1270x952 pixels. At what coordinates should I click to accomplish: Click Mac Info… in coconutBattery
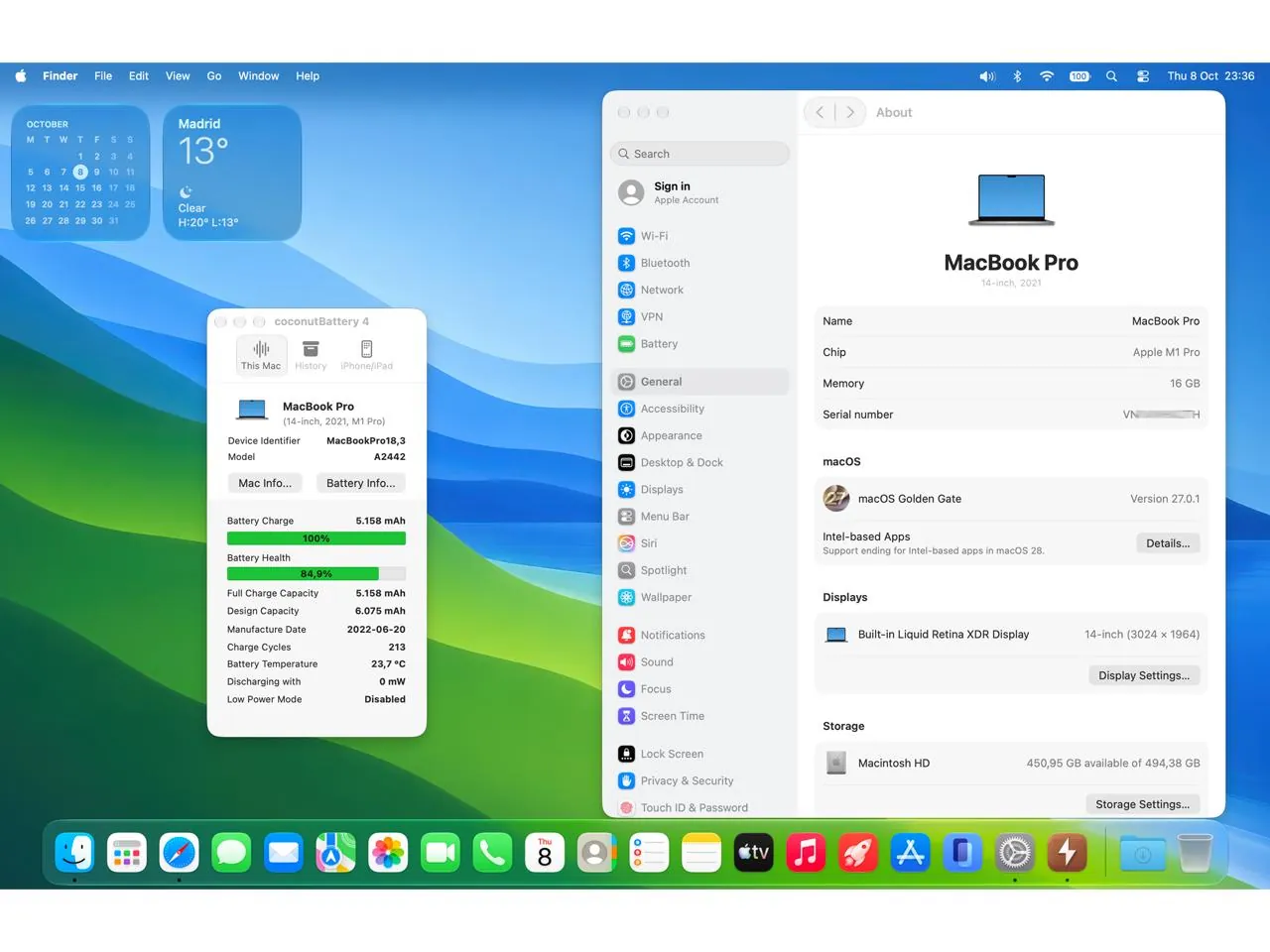coord(265,483)
